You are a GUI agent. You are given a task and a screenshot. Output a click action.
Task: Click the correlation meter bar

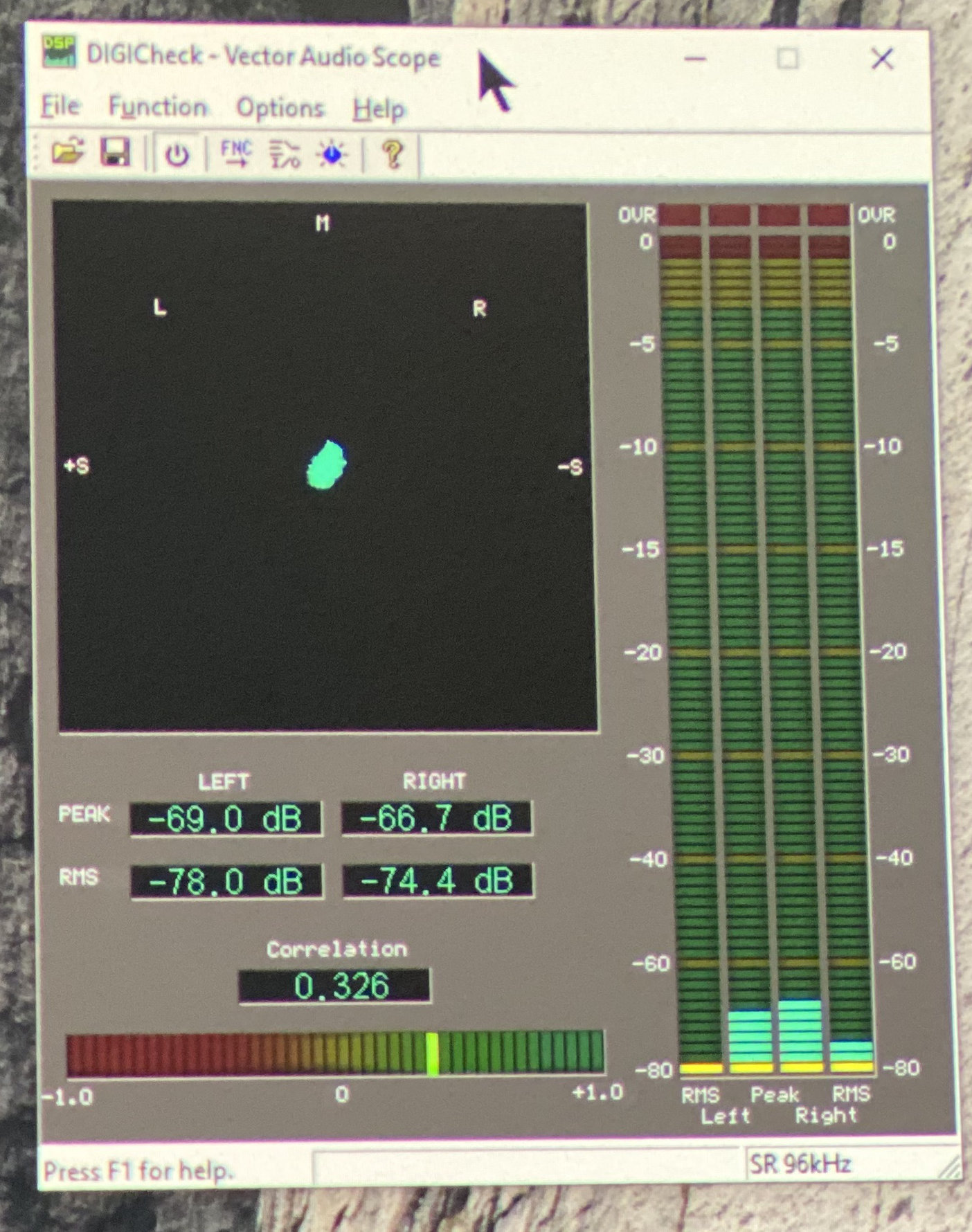click(x=334, y=1053)
